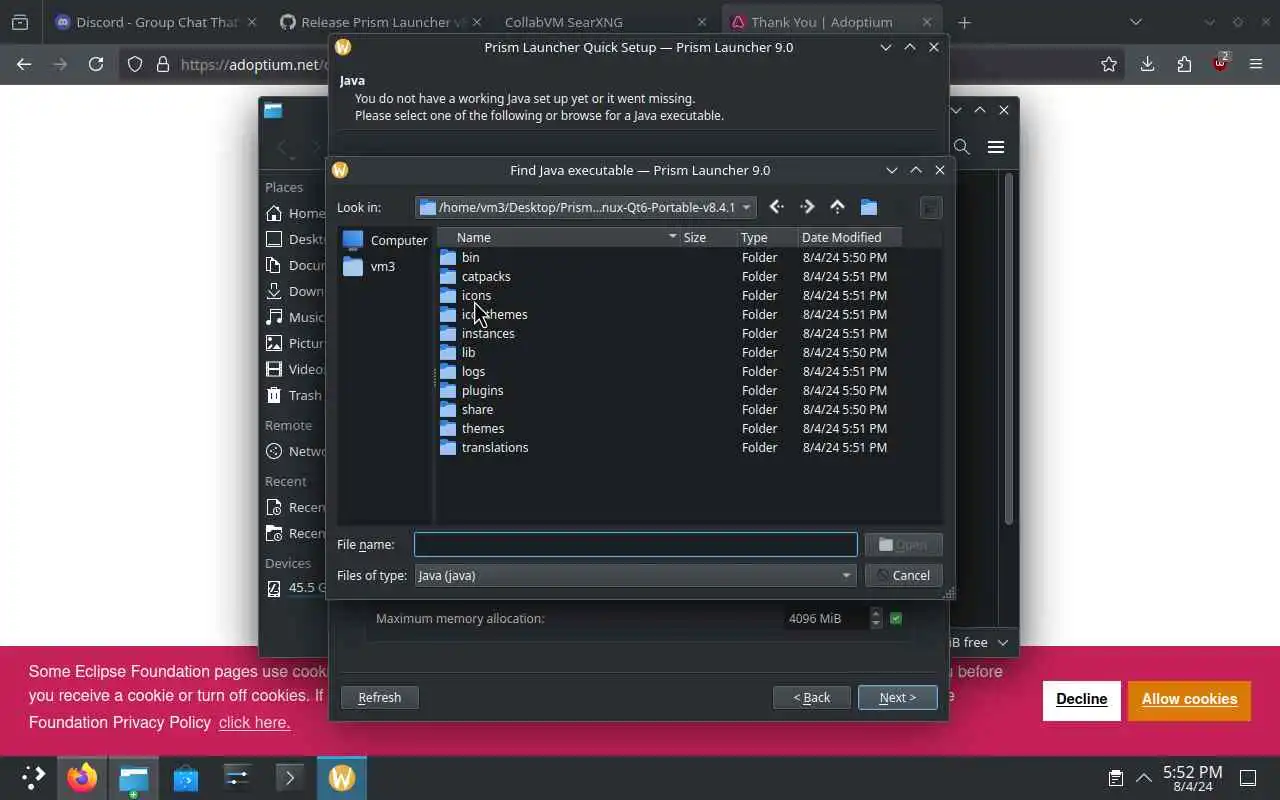
Task: Click the File name input field
Action: [x=635, y=544]
